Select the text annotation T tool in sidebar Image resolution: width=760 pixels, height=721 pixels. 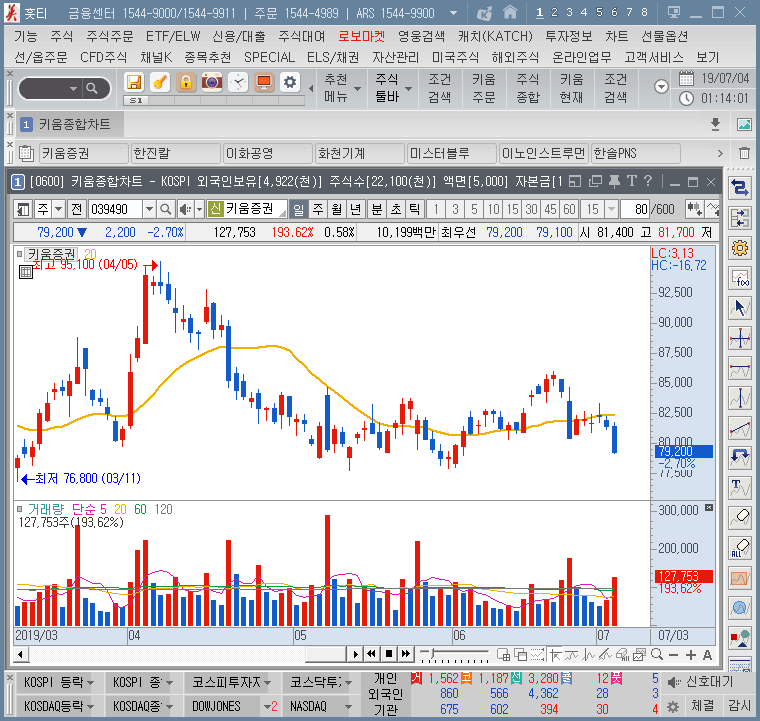[740, 488]
